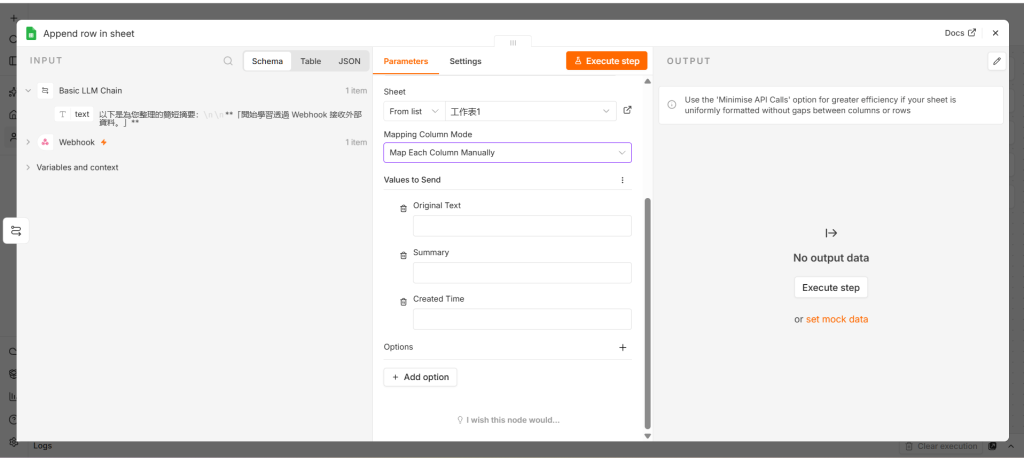Expand the Webhook input node
Image resolution: width=1024 pixels, height=458 pixels.
point(28,142)
